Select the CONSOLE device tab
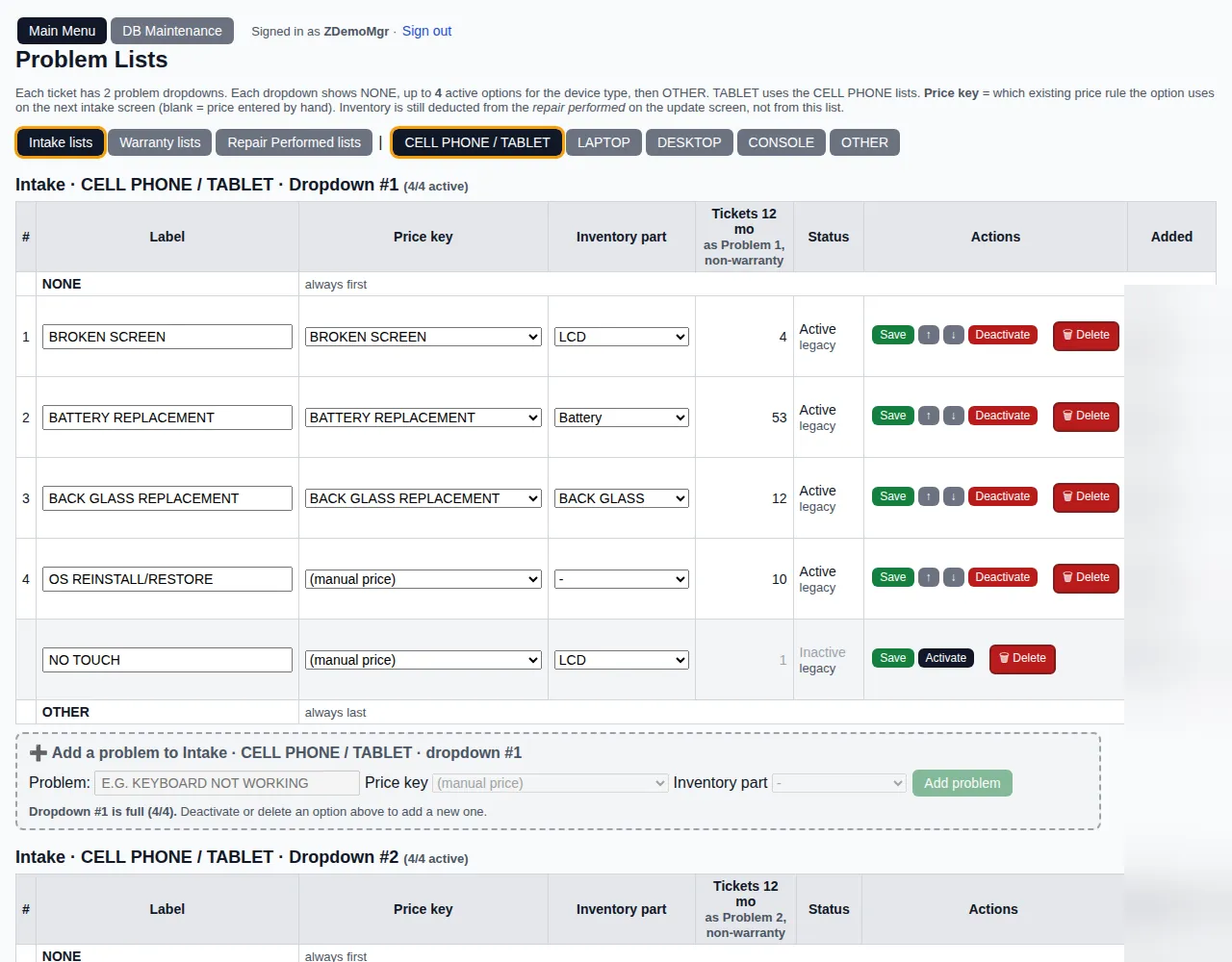 [781, 142]
